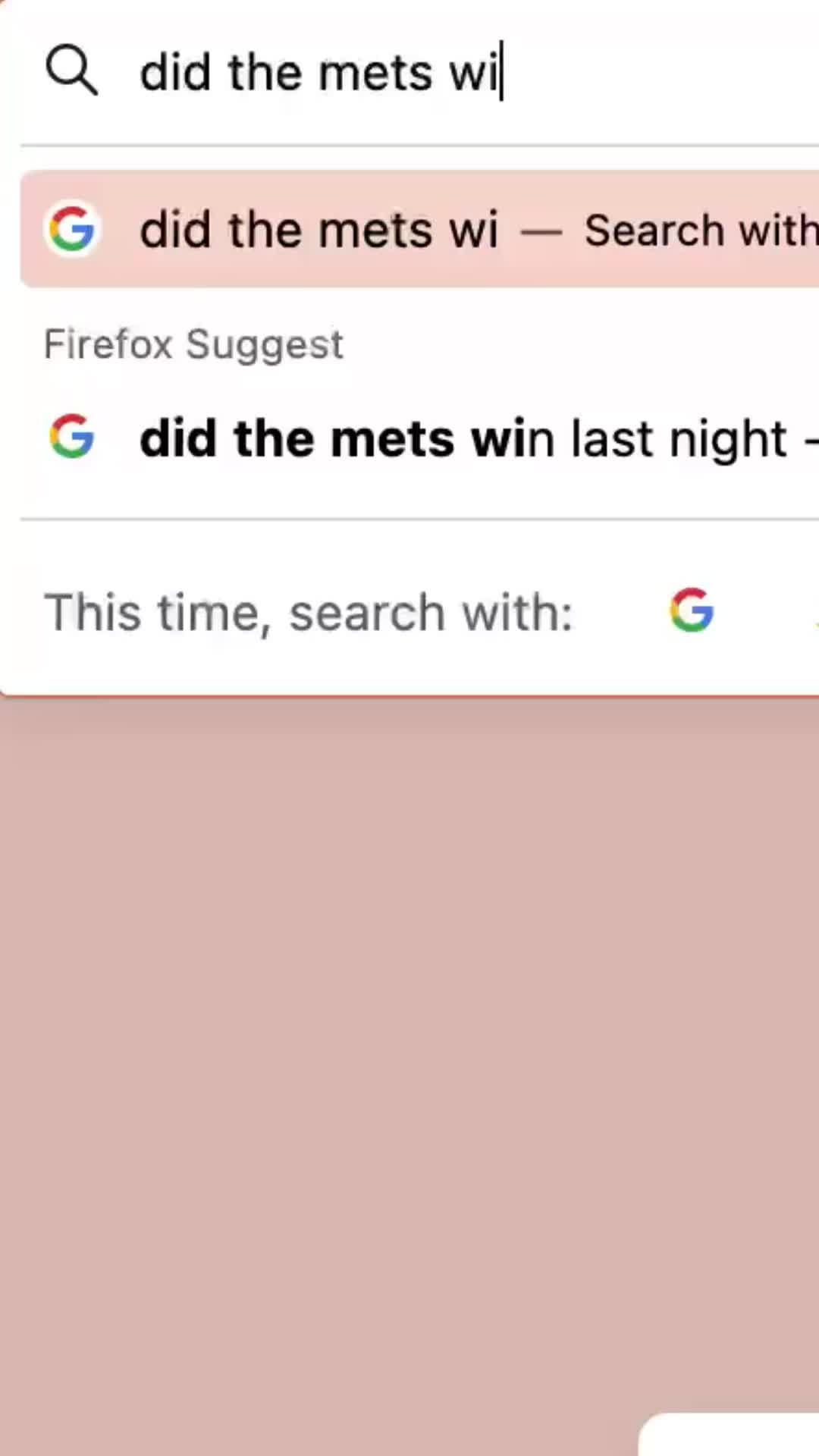Click Google logo beside the Firefox Suggest suggestion
The image size is (819, 1456).
(x=71, y=437)
